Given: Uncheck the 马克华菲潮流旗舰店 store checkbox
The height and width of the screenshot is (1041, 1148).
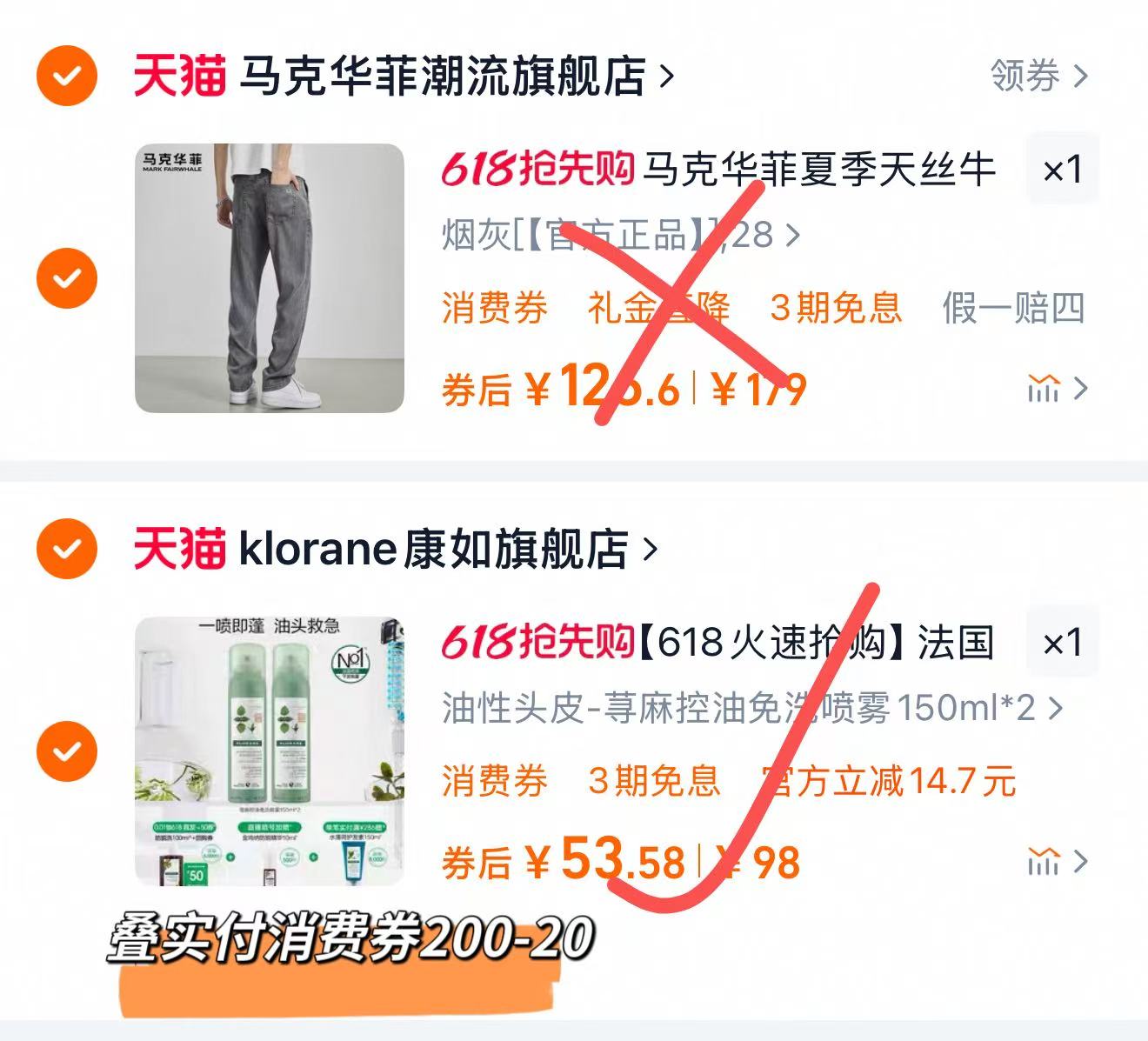Looking at the screenshot, I should 67,77.
